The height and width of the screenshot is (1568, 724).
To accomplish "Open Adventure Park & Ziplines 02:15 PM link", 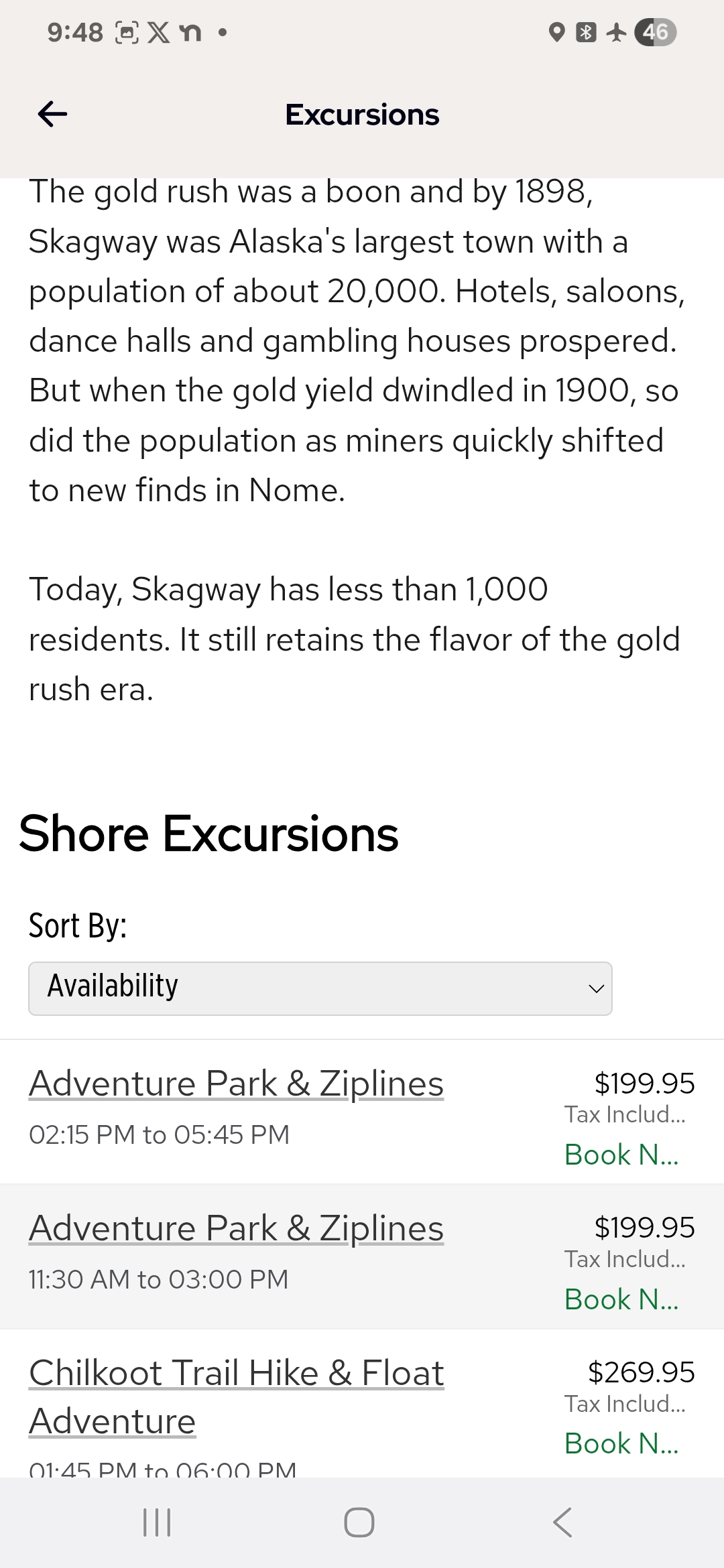I will click(x=236, y=1084).
